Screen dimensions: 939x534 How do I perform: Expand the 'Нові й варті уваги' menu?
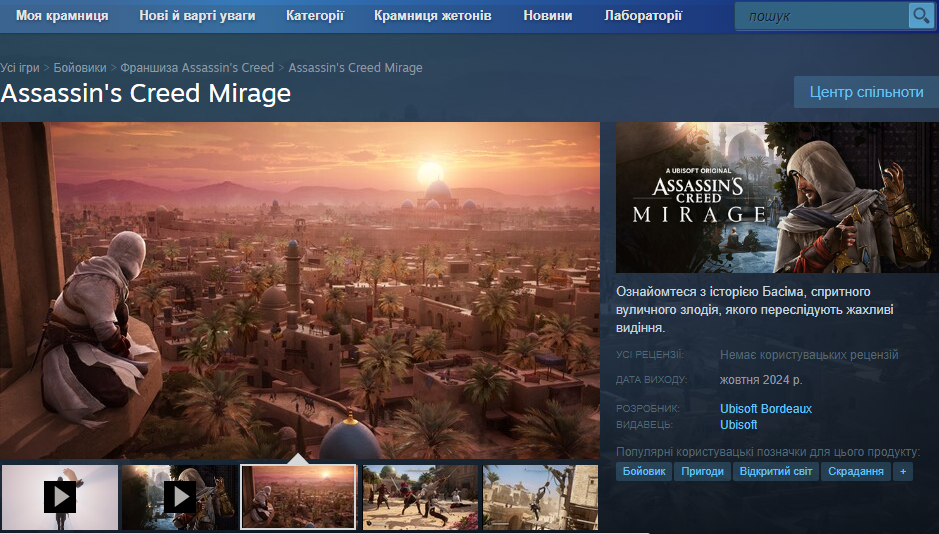click(197, 16)
